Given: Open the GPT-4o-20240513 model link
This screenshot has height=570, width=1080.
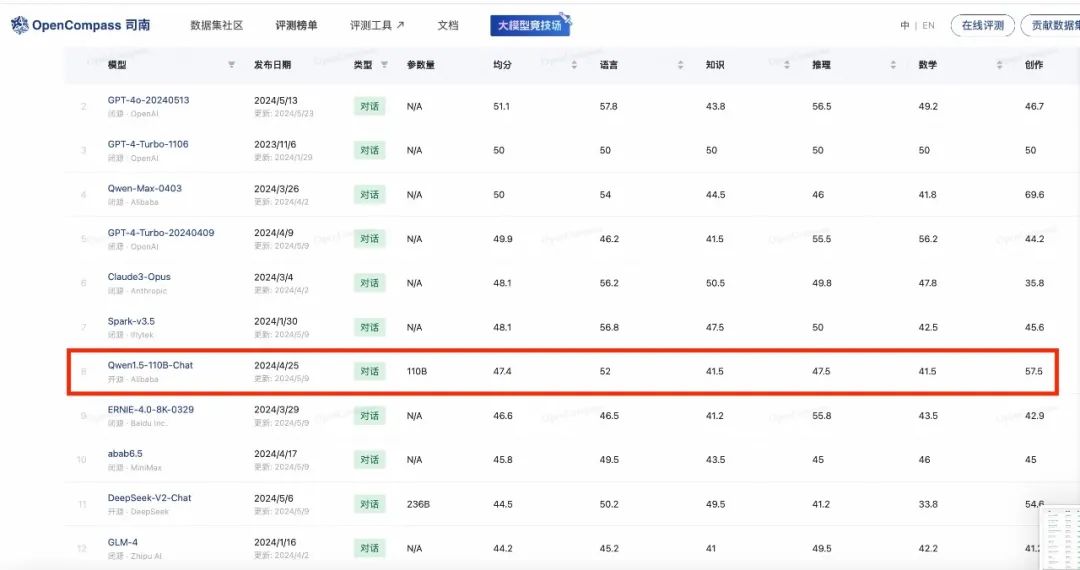Looking at the screenshot, I should click(148, 100).
